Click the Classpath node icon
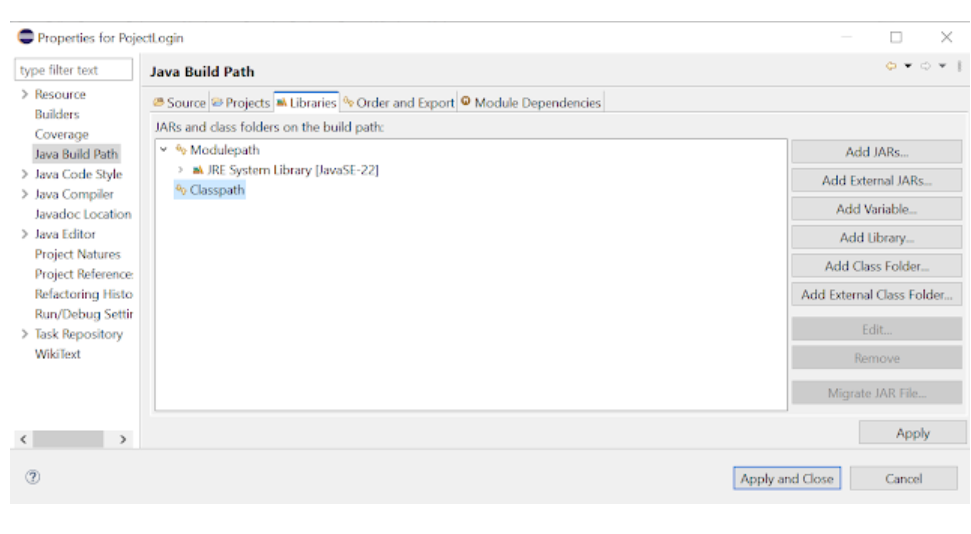This screenshot has width=971, height=534. point(181,190)
